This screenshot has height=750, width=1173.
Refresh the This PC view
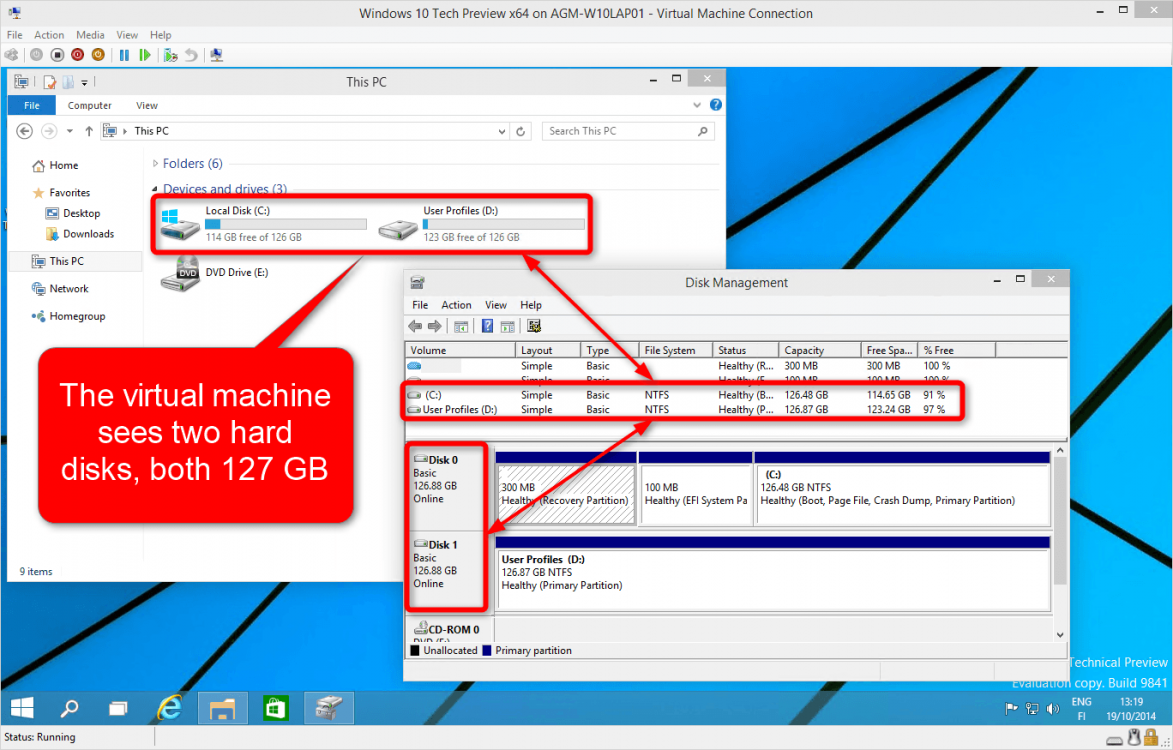pos(521,132)
